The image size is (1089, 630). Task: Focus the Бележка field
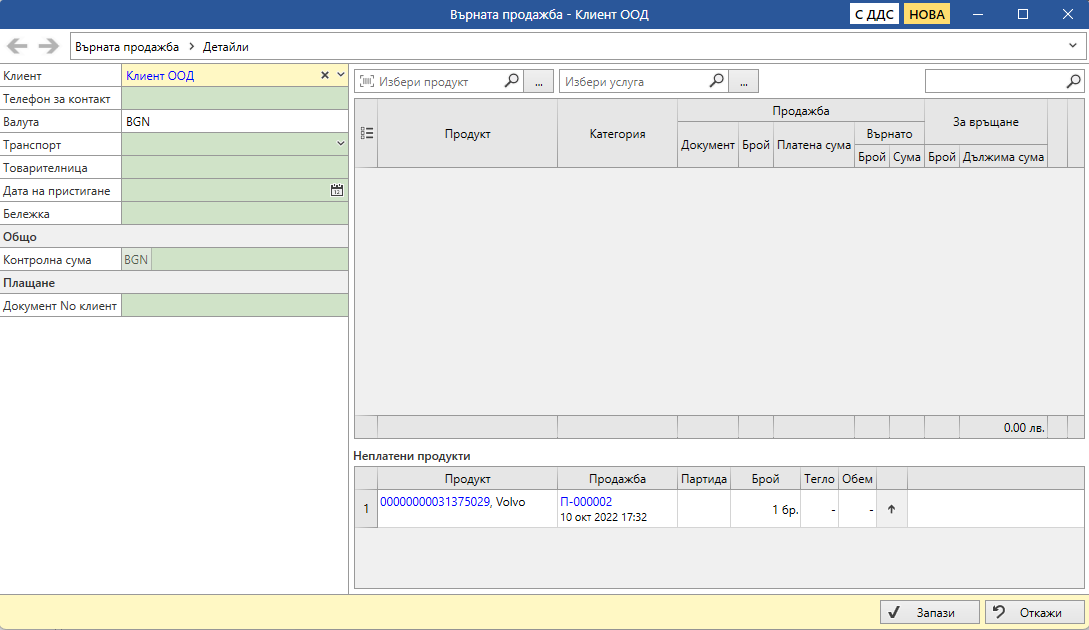(235, 213)
